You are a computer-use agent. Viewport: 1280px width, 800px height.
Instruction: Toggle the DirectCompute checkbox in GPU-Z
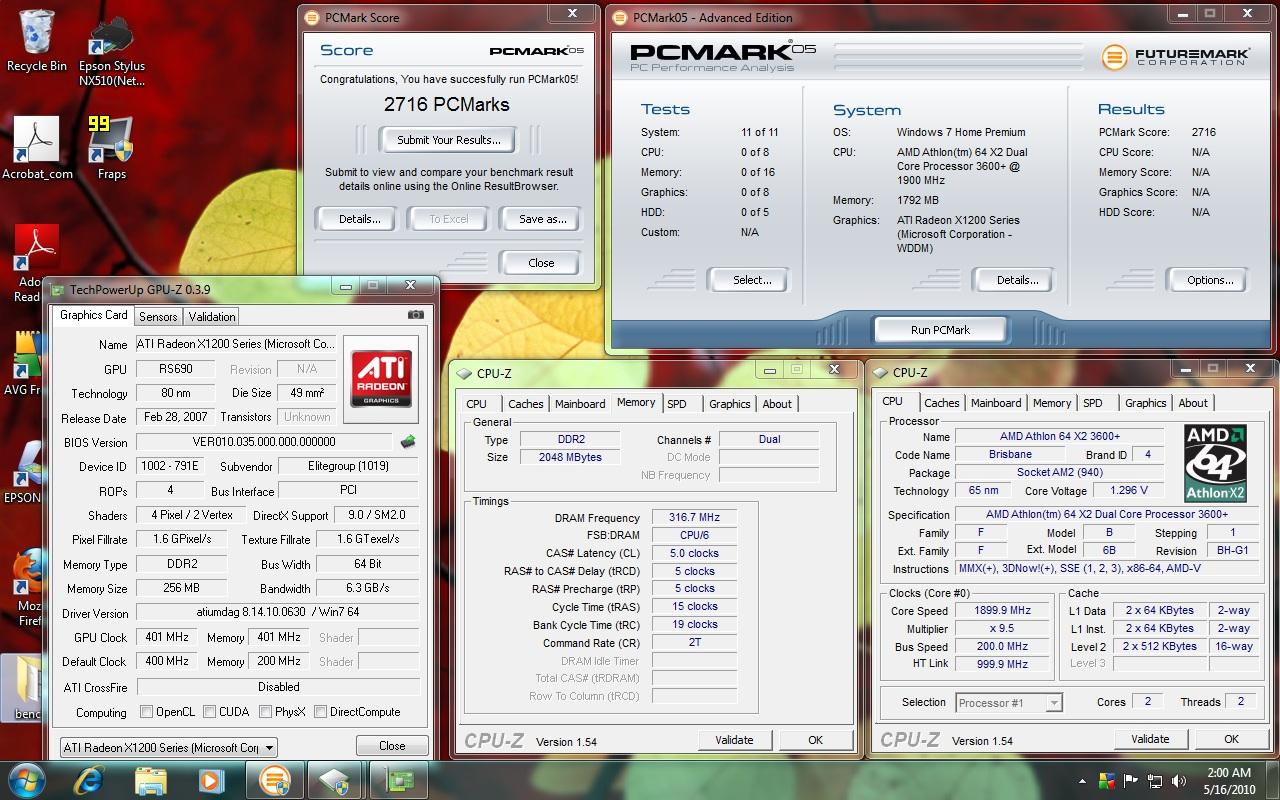point(320,712)
